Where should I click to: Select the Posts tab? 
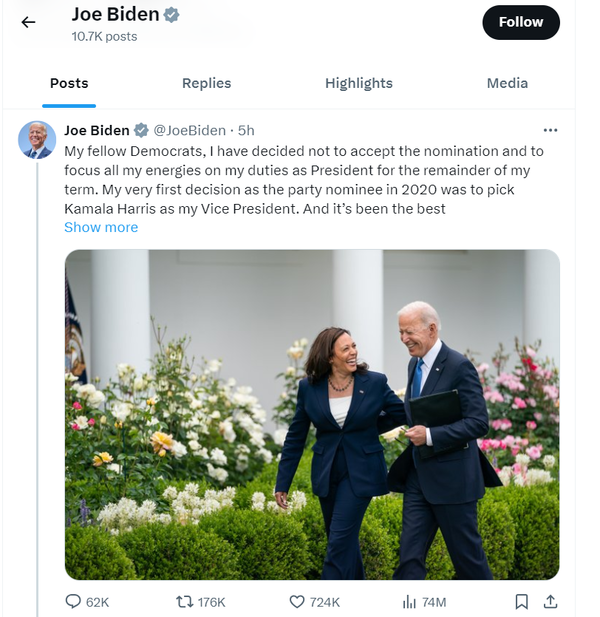69,83
